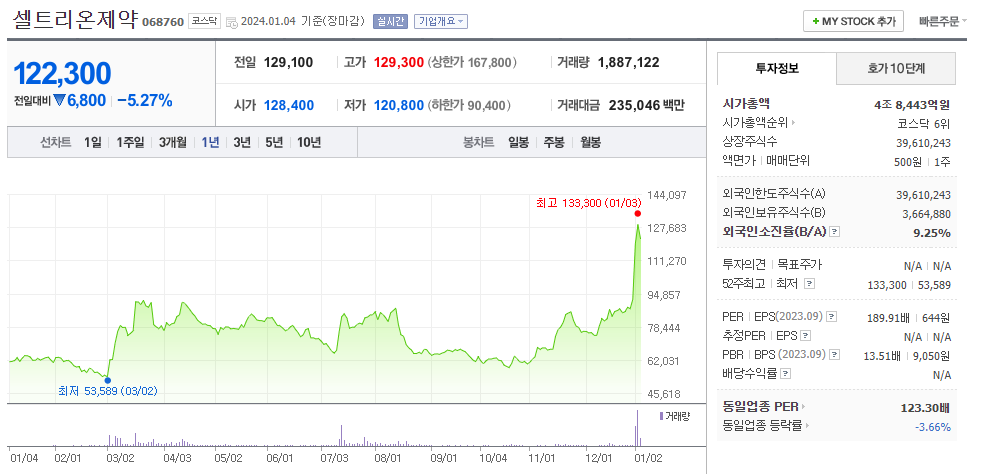Click the stock code 068760

pos(163,22)
